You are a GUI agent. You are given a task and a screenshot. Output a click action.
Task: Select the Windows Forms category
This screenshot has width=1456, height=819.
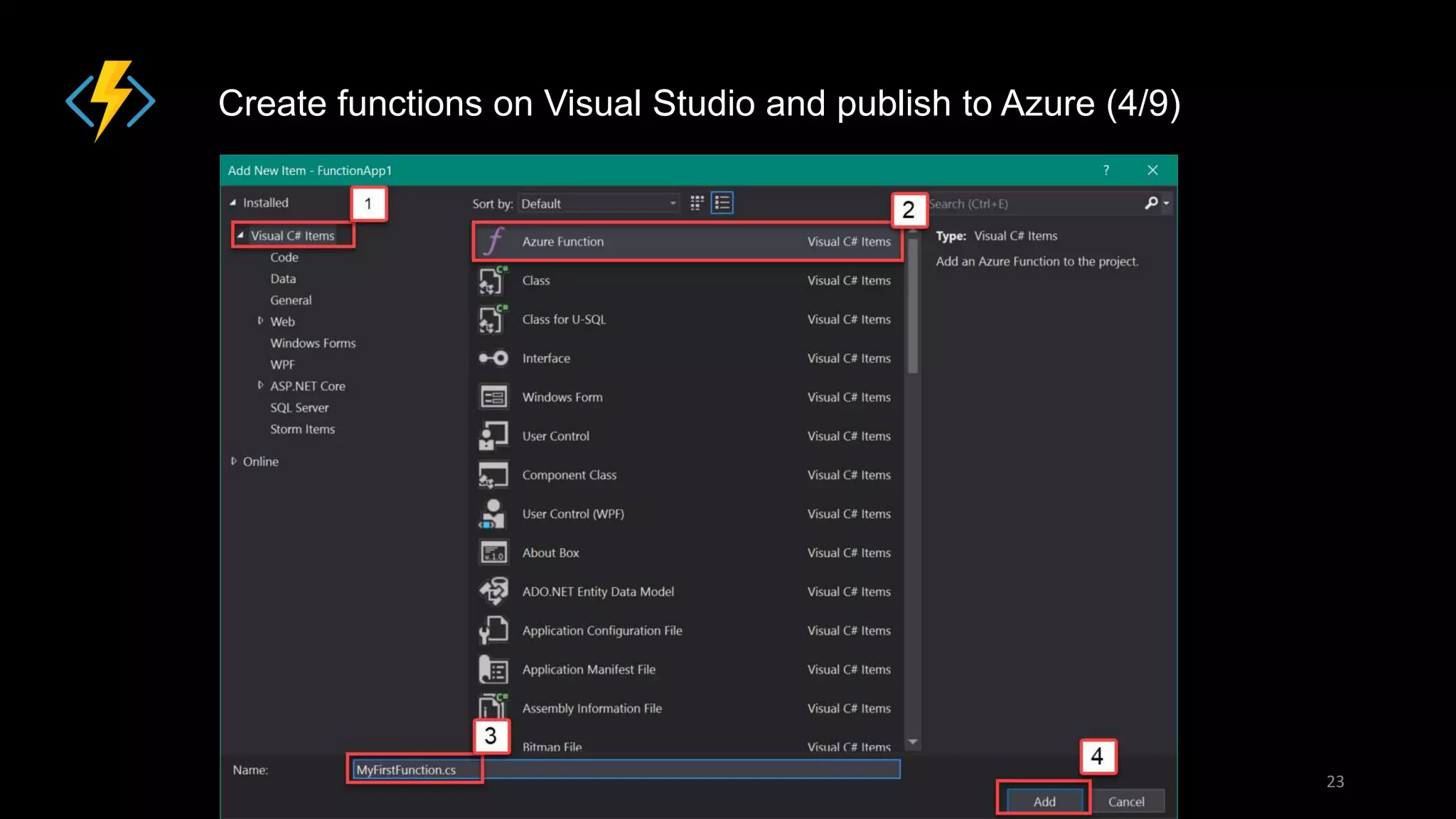(x=313, y=343)
